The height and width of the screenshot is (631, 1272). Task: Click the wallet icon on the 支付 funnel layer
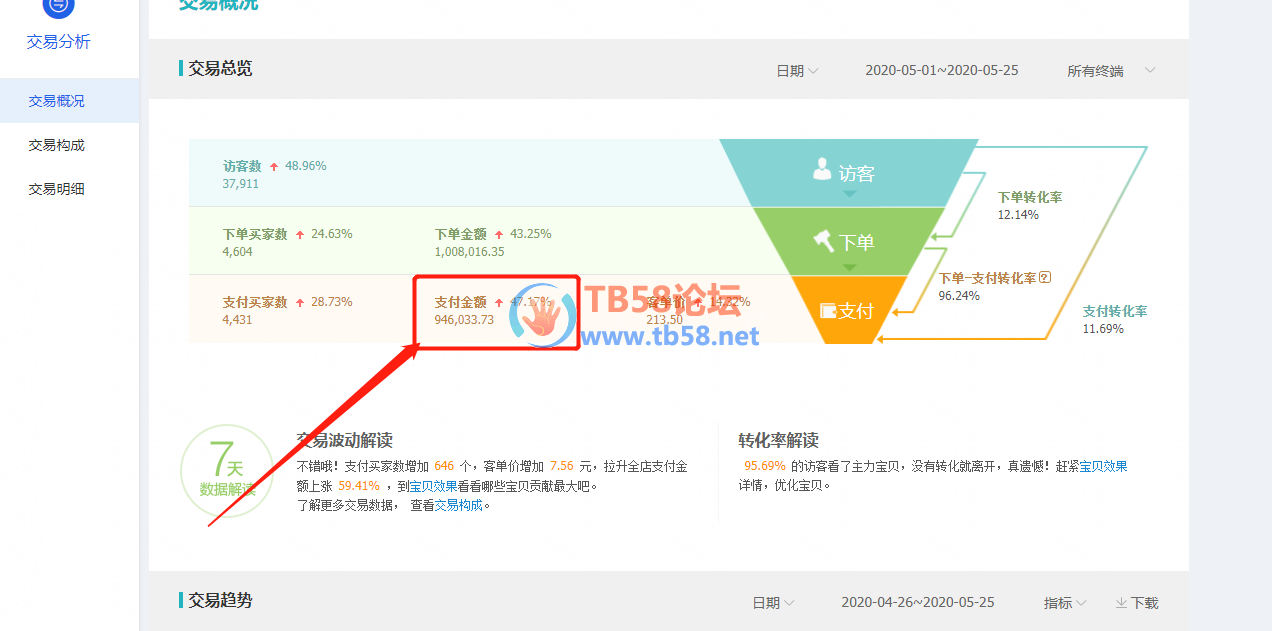pos(827,311)
